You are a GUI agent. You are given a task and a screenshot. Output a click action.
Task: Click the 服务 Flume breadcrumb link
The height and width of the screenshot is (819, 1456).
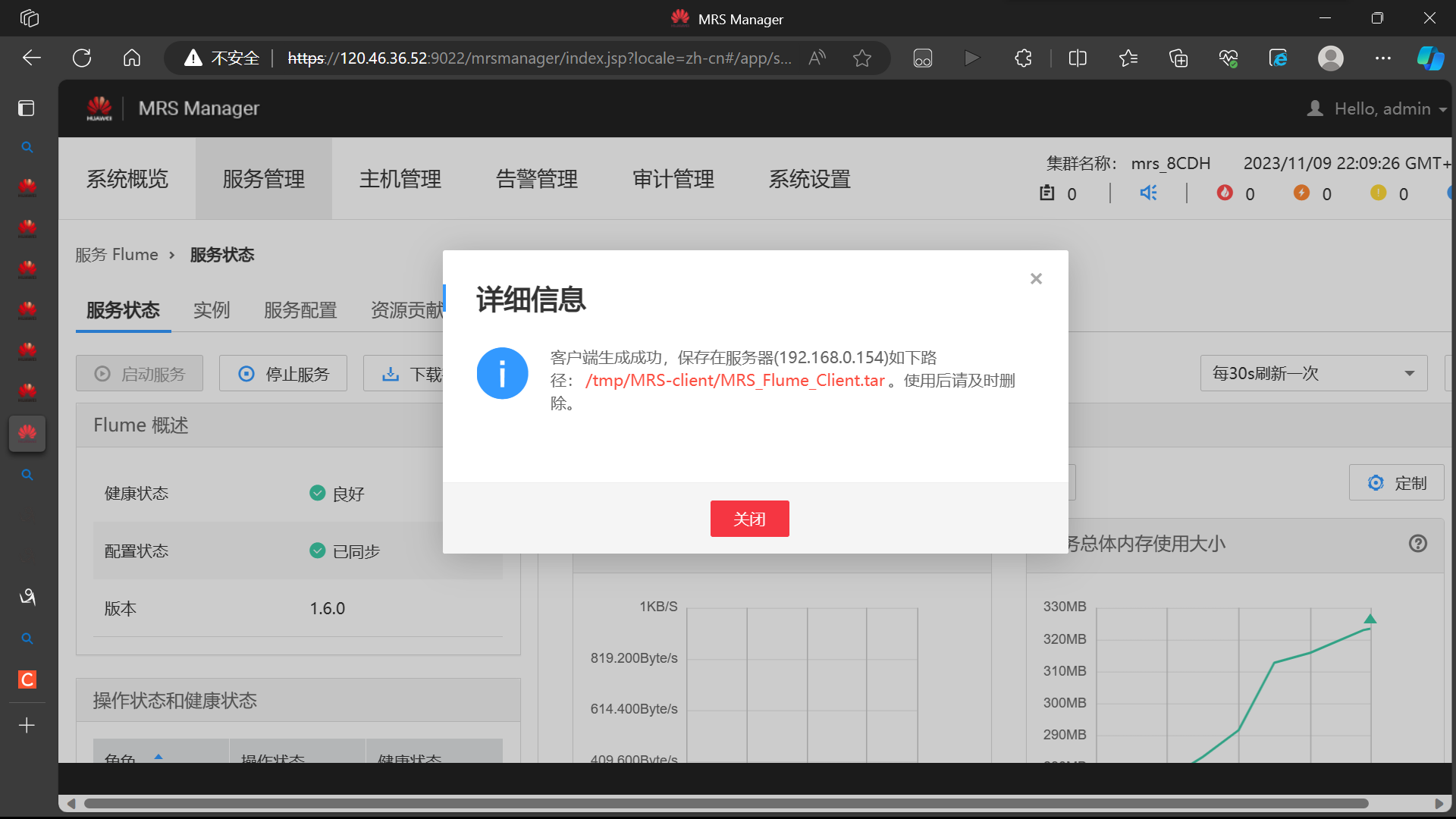coord(117,255)
